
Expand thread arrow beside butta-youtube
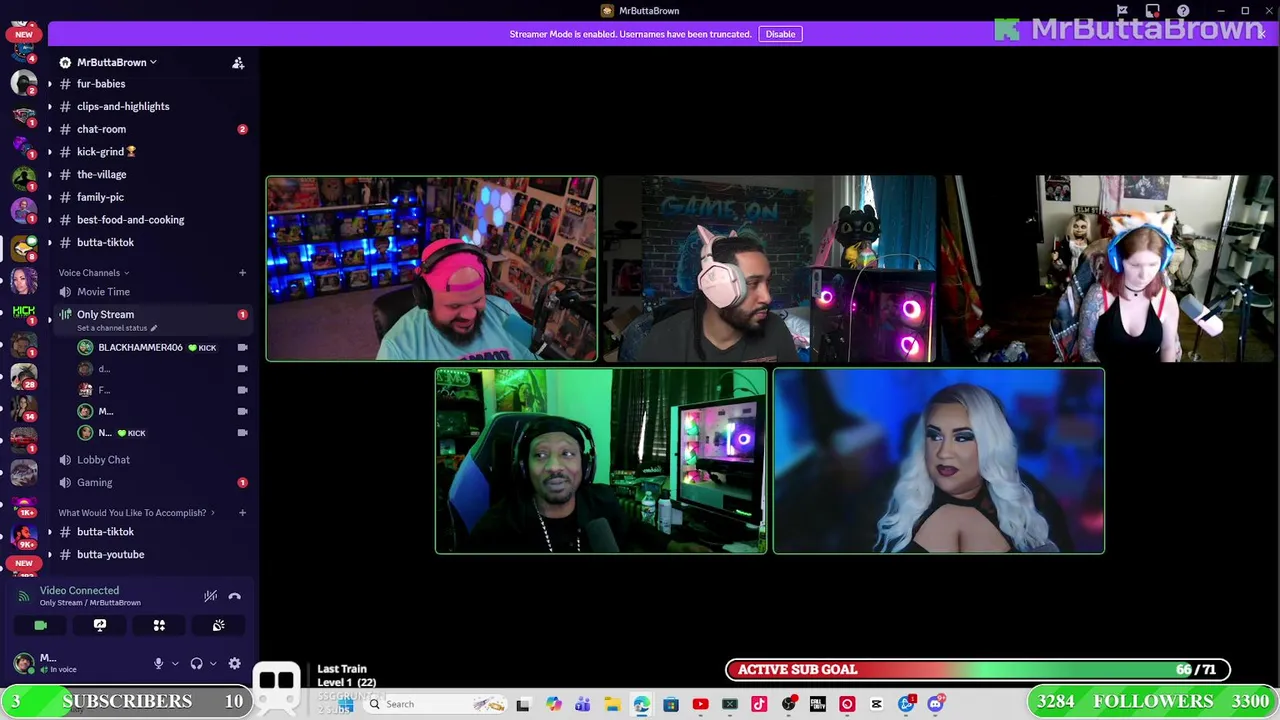coord(50,554)
